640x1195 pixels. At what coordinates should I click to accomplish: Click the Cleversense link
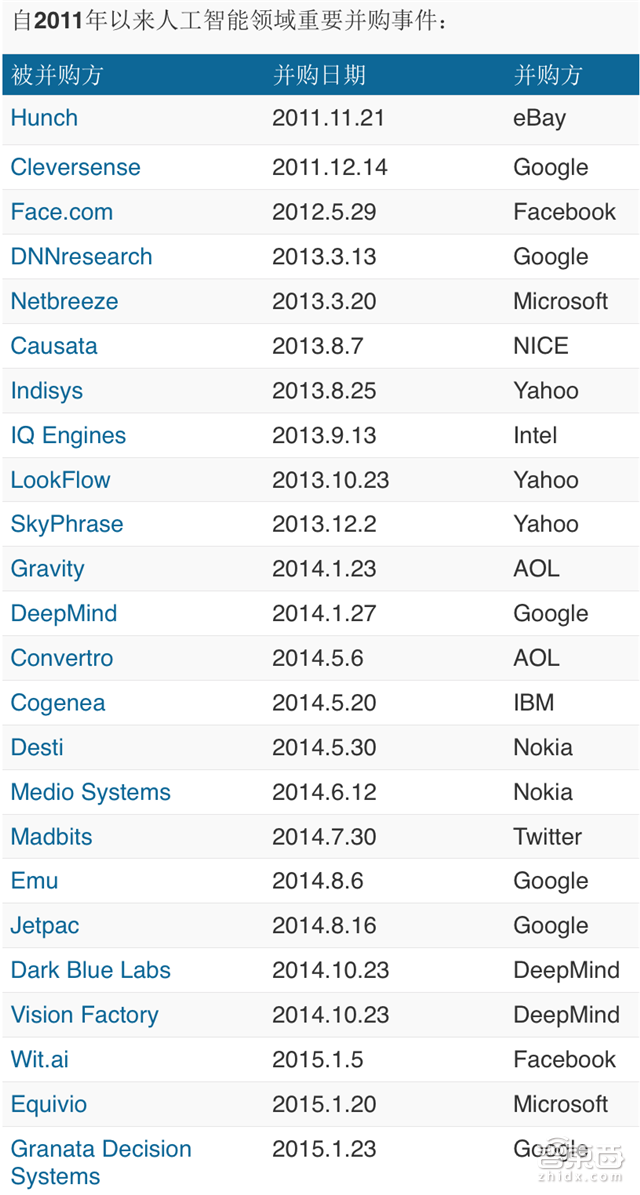coord(75,168)
